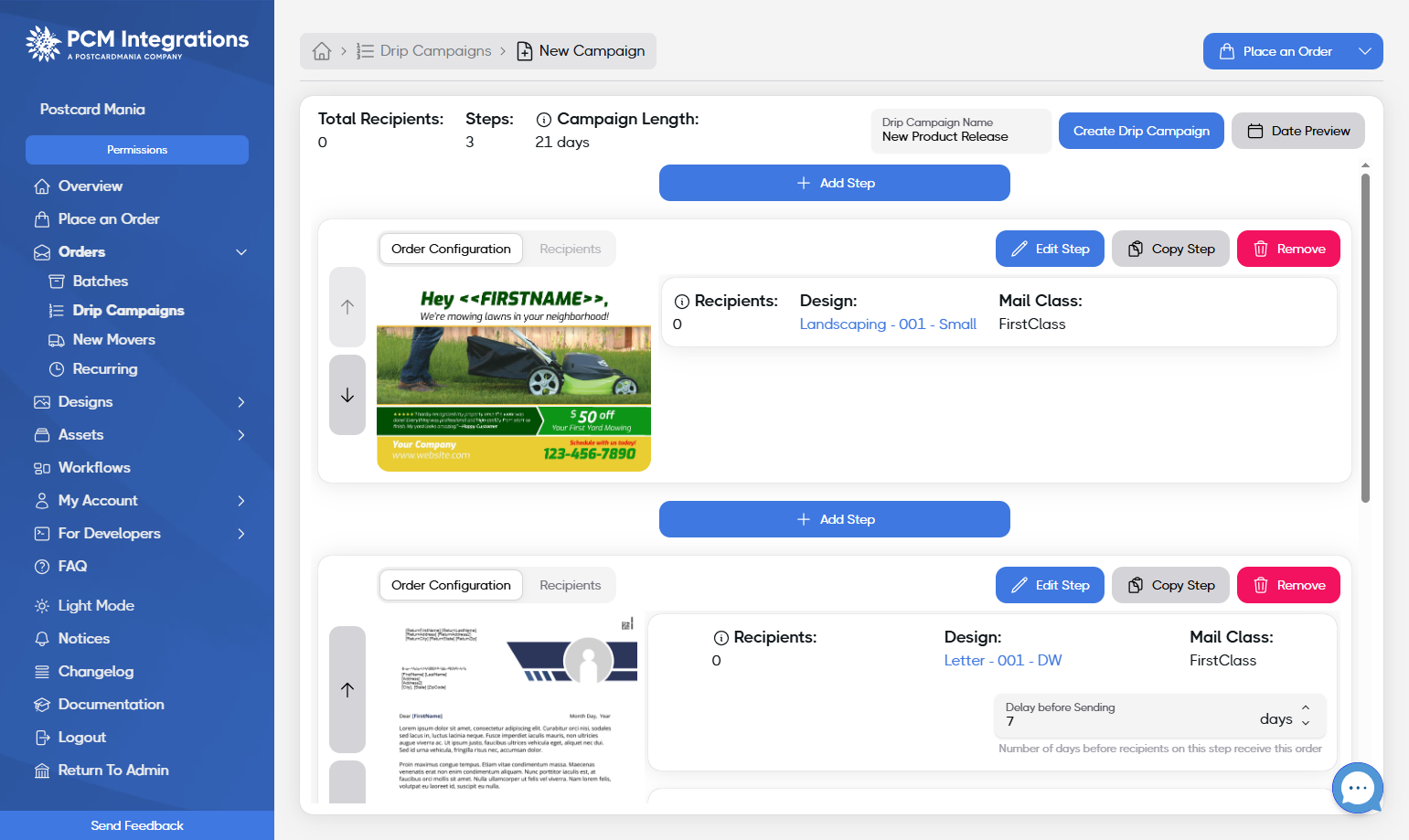The width and height of the screenshot is (1409, 840).
Task: Collapse the Orders sidebar section
Action: 241,252
